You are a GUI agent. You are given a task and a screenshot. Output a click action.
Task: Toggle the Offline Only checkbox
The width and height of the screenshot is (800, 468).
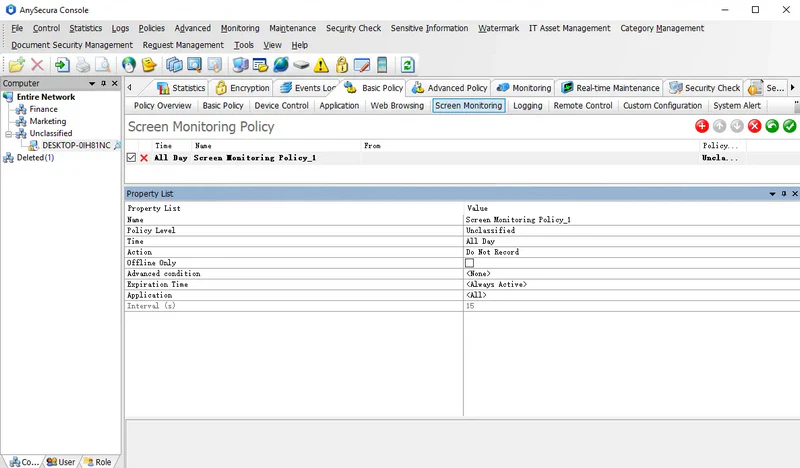coord(469,263)
